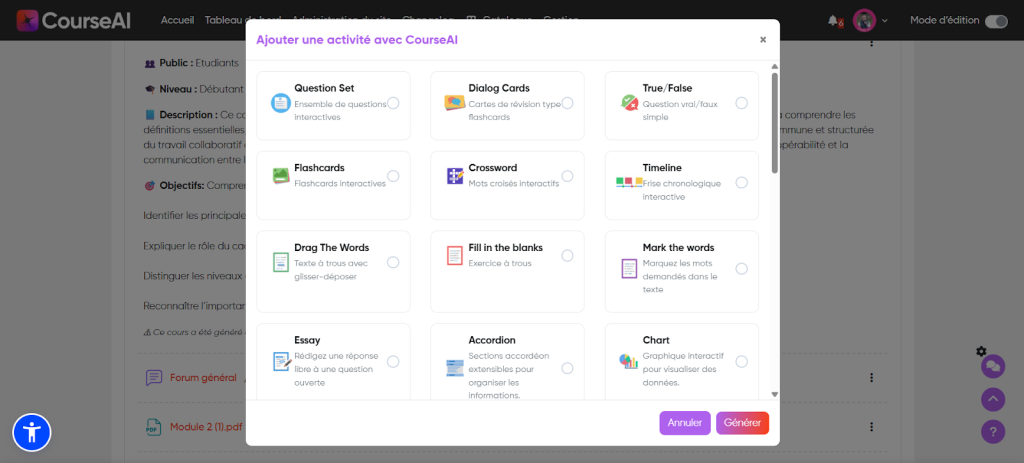Click the Dialog Cards icon
1024x463 pixels.
pos(454,103)
